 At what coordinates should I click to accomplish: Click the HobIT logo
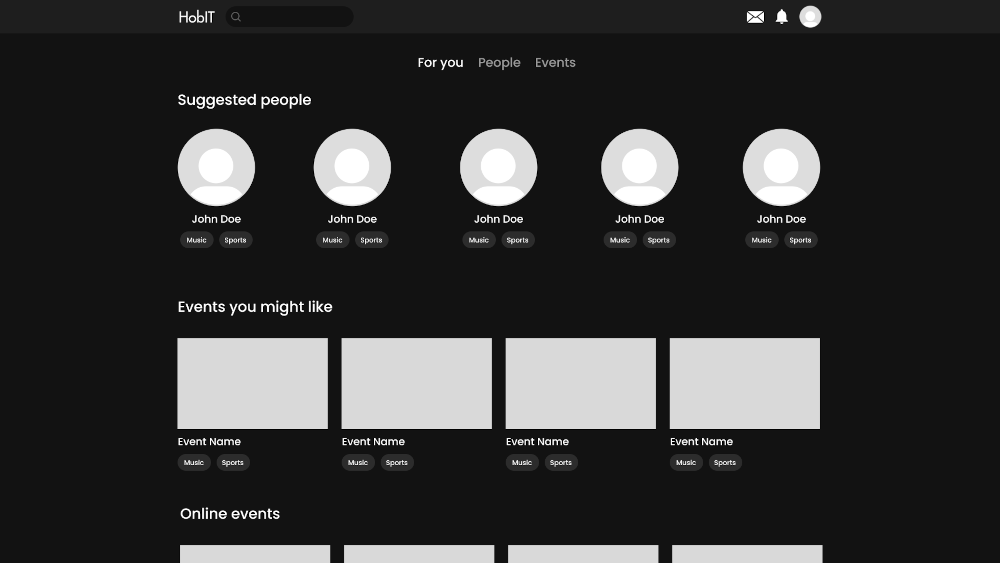pos(196,17)
